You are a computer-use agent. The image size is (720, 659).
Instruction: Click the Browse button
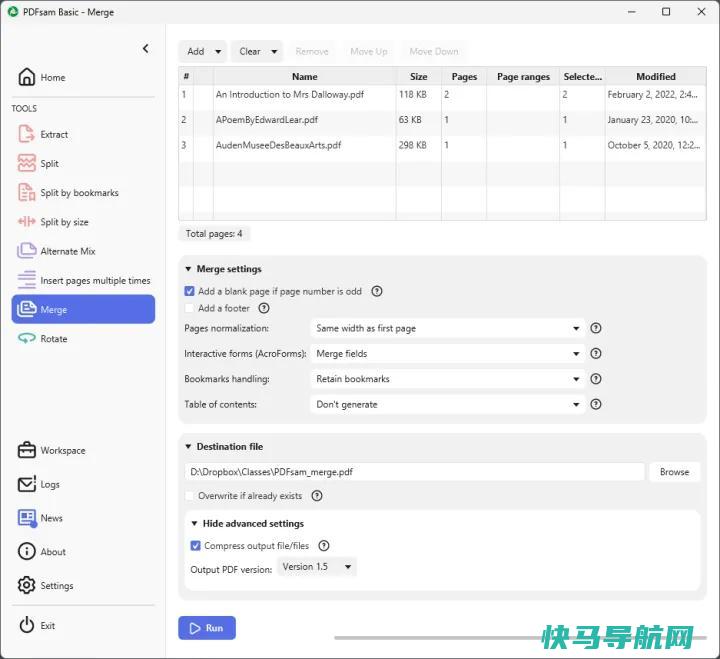pos(675,472)
